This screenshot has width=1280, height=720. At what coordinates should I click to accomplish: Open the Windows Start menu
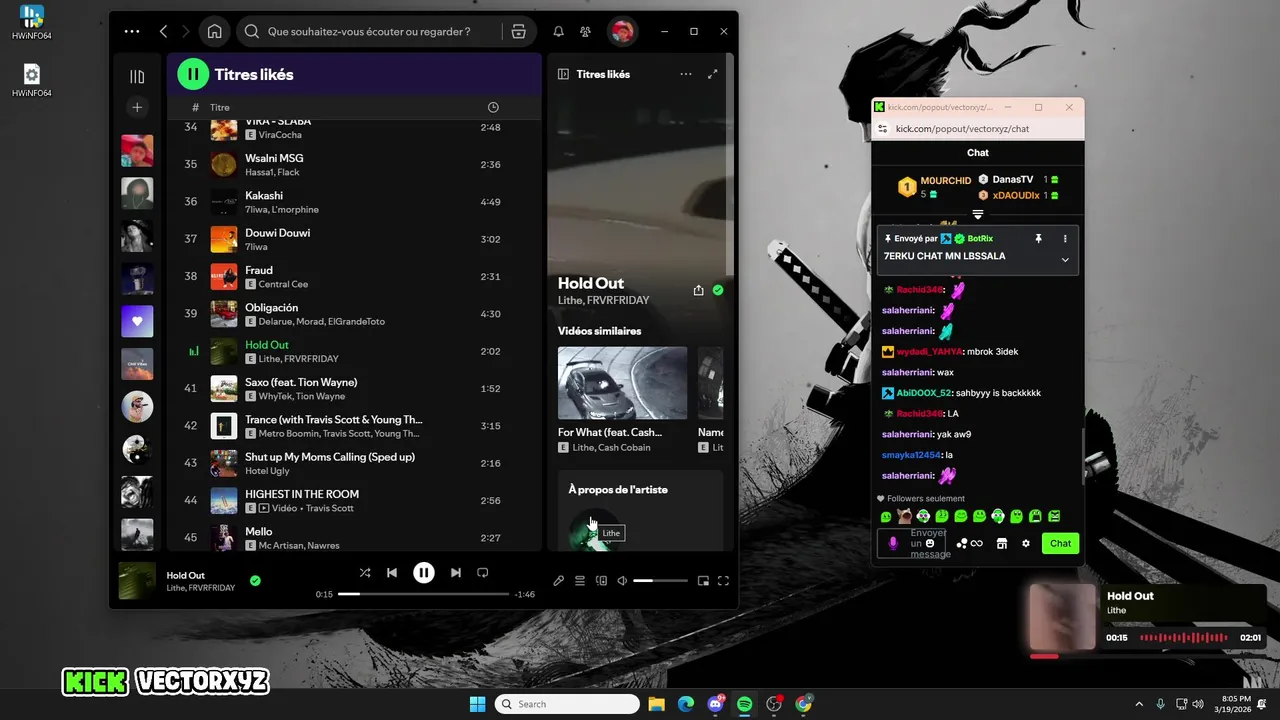(x=477, y=704)
